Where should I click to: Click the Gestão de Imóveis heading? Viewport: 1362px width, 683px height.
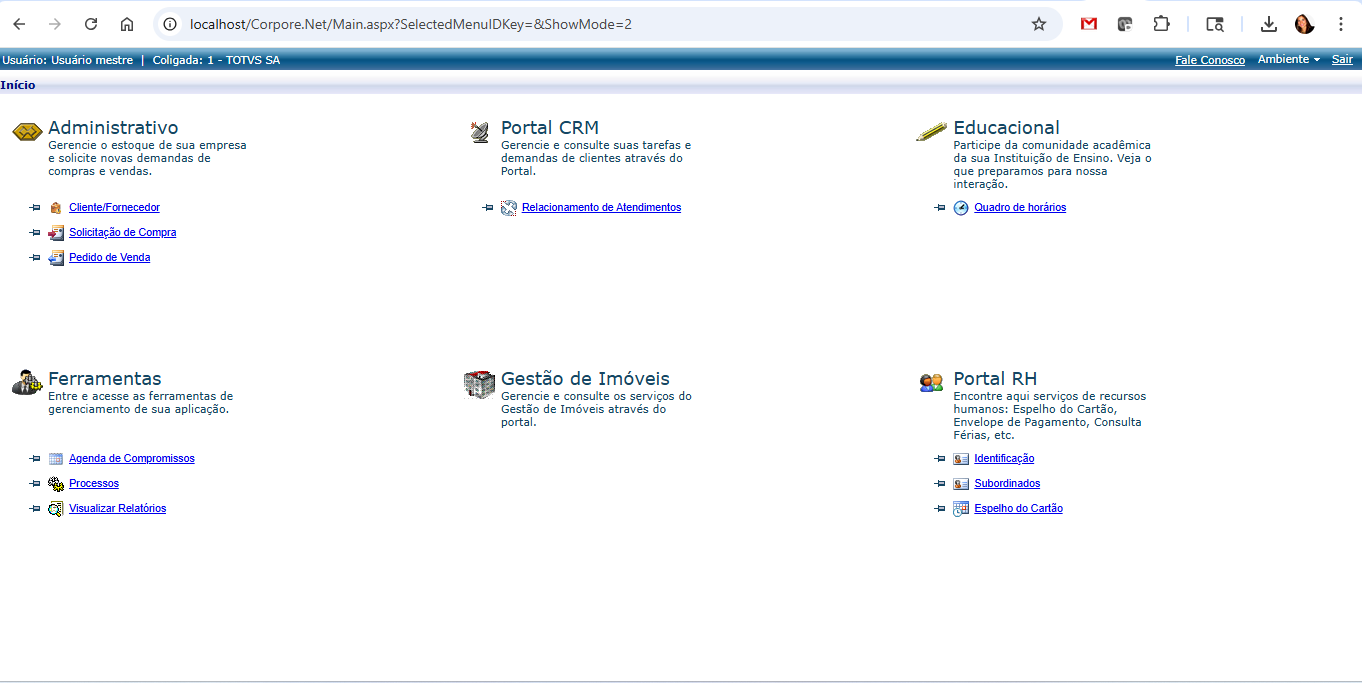pos(585,378)
